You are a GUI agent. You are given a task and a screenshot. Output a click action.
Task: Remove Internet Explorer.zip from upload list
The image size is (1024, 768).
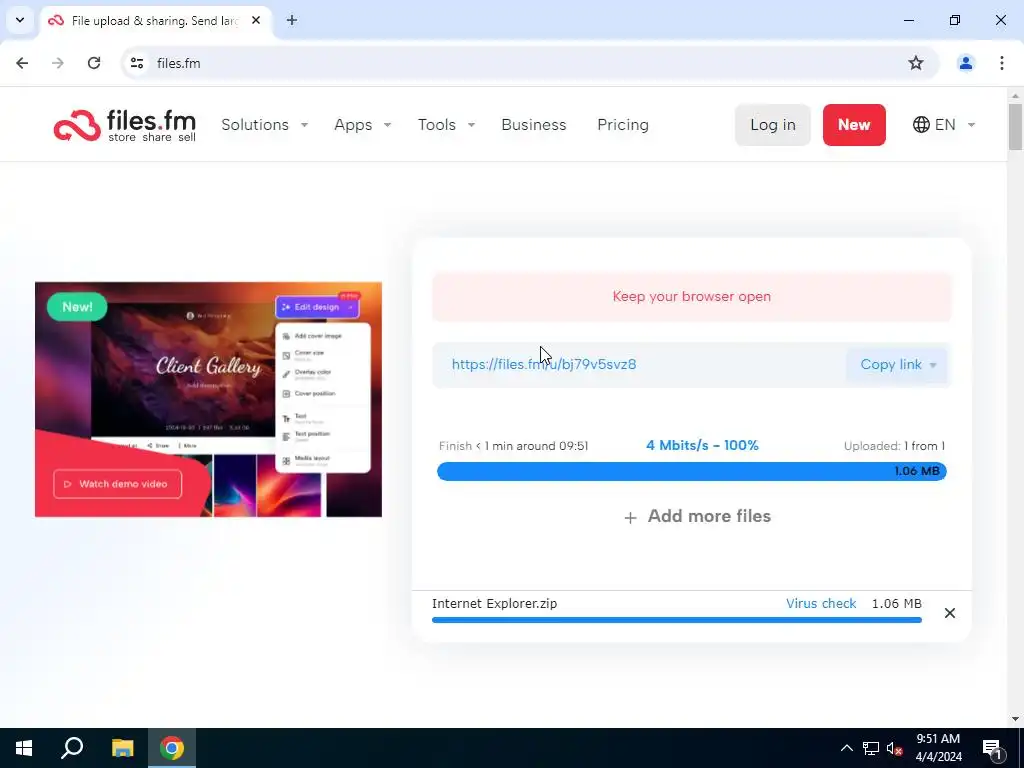pos(950,613)
